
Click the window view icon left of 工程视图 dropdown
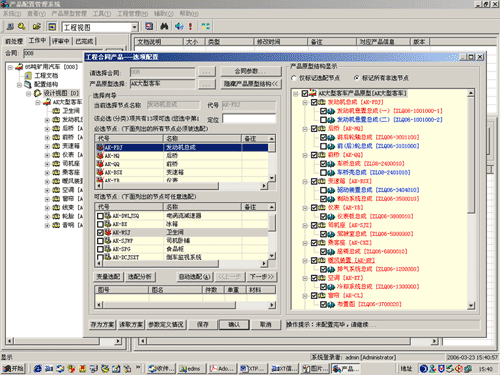pos(52,26)
